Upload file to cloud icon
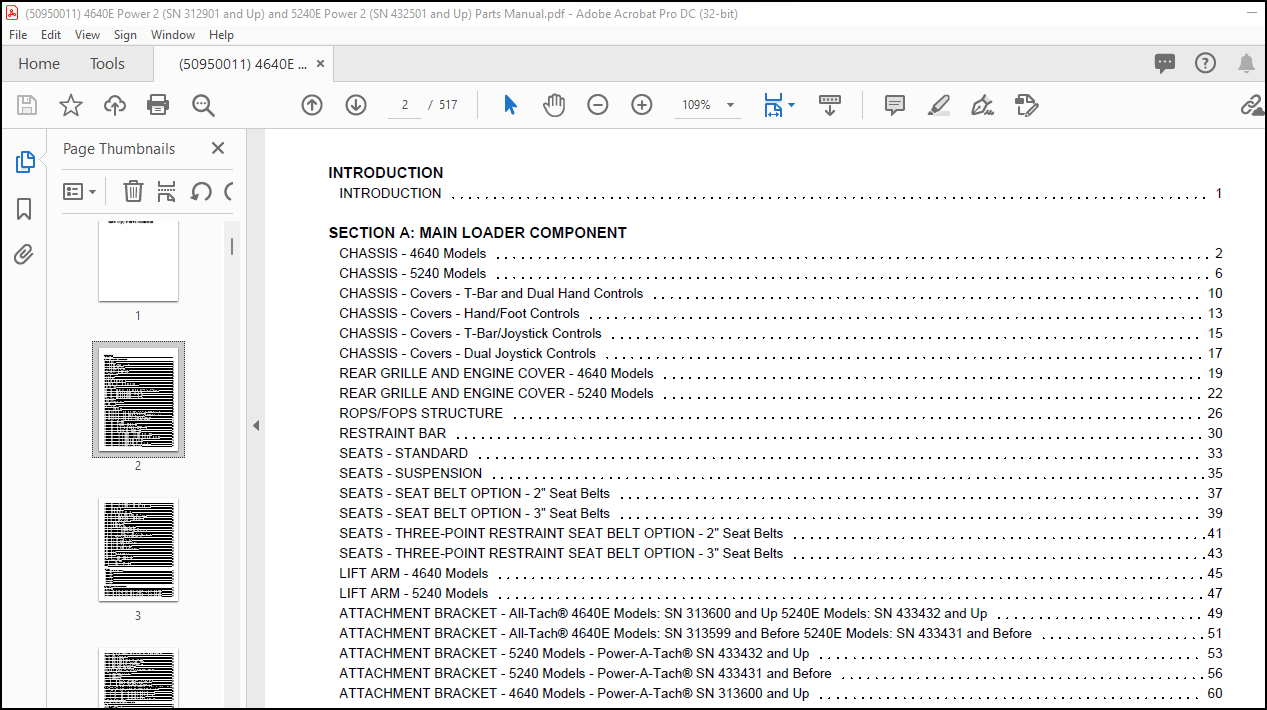This screenshot has width=1267, height=710. point(115,105)
